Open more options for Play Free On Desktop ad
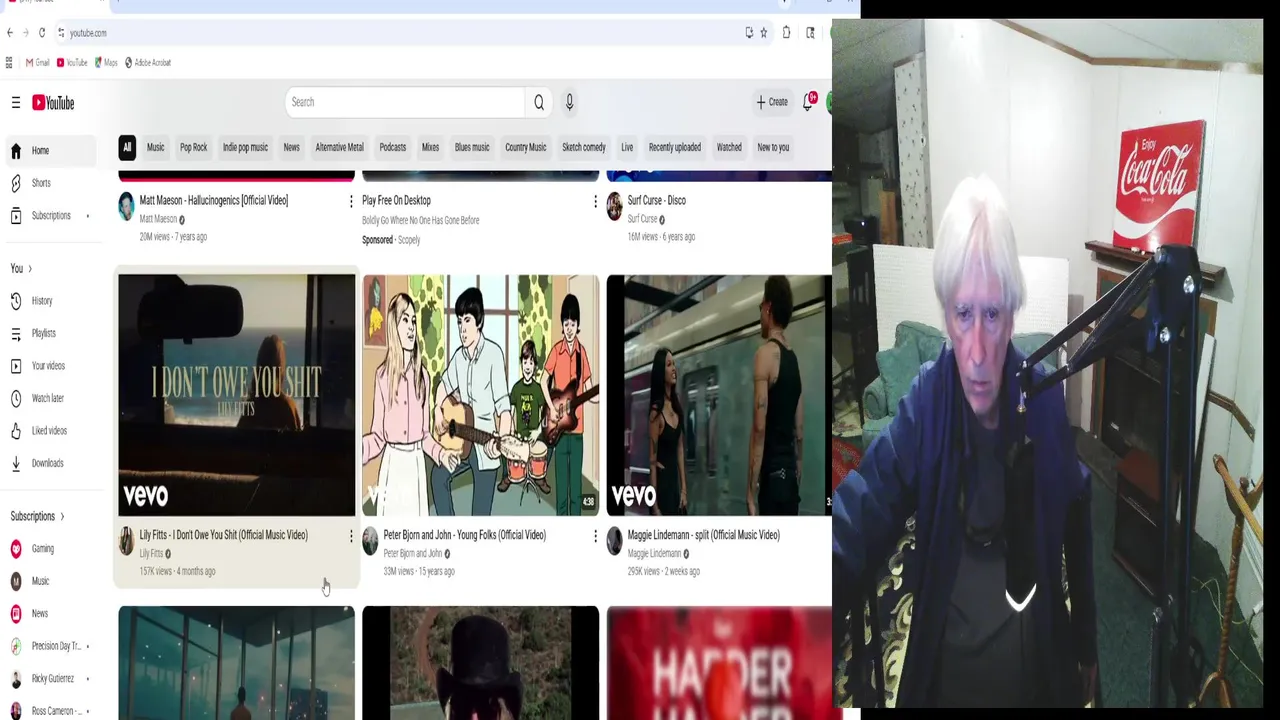Image resolution: width=1280 pixels, height=720 pixels. coord(595,202)
